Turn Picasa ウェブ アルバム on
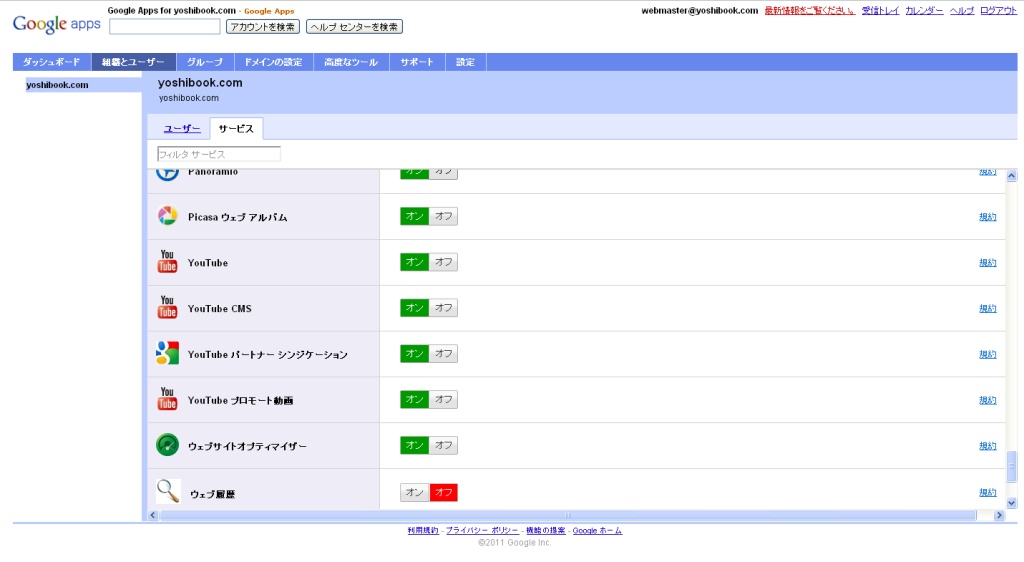The height and width of the screenshot is (562, 1024). [x=414, y=216]
